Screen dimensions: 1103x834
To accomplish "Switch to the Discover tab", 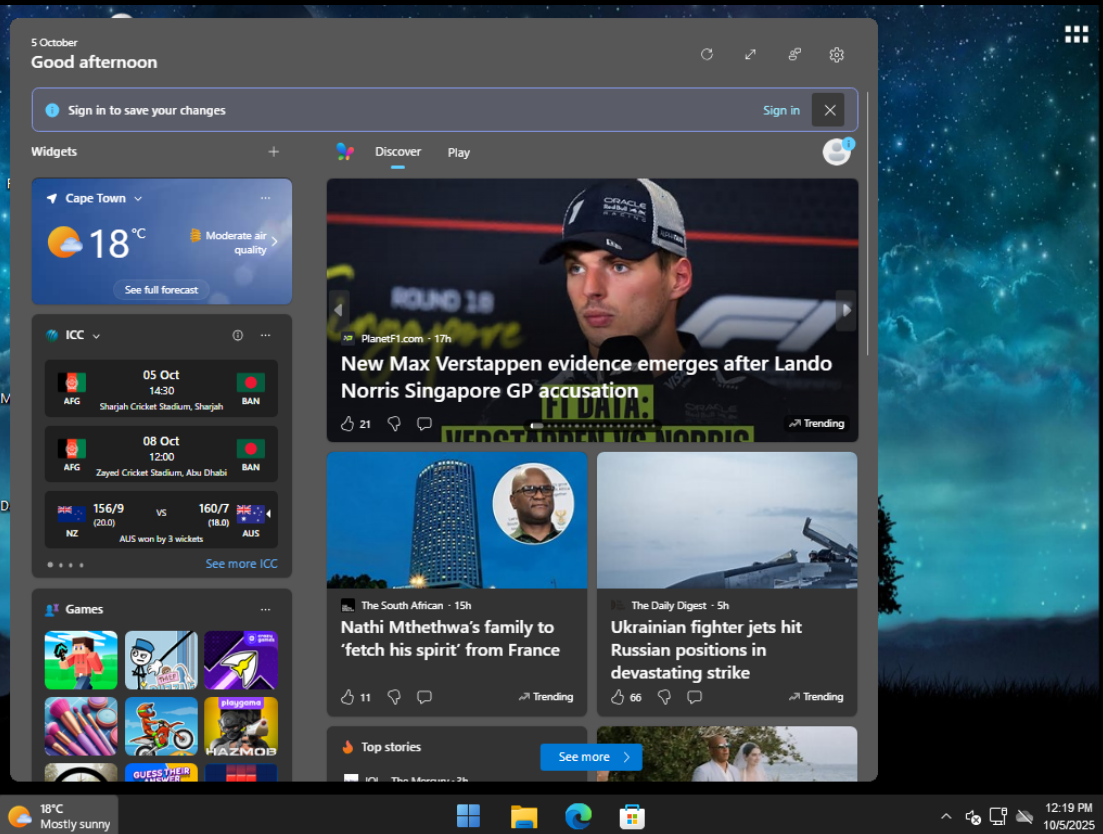I will point(397,151).
